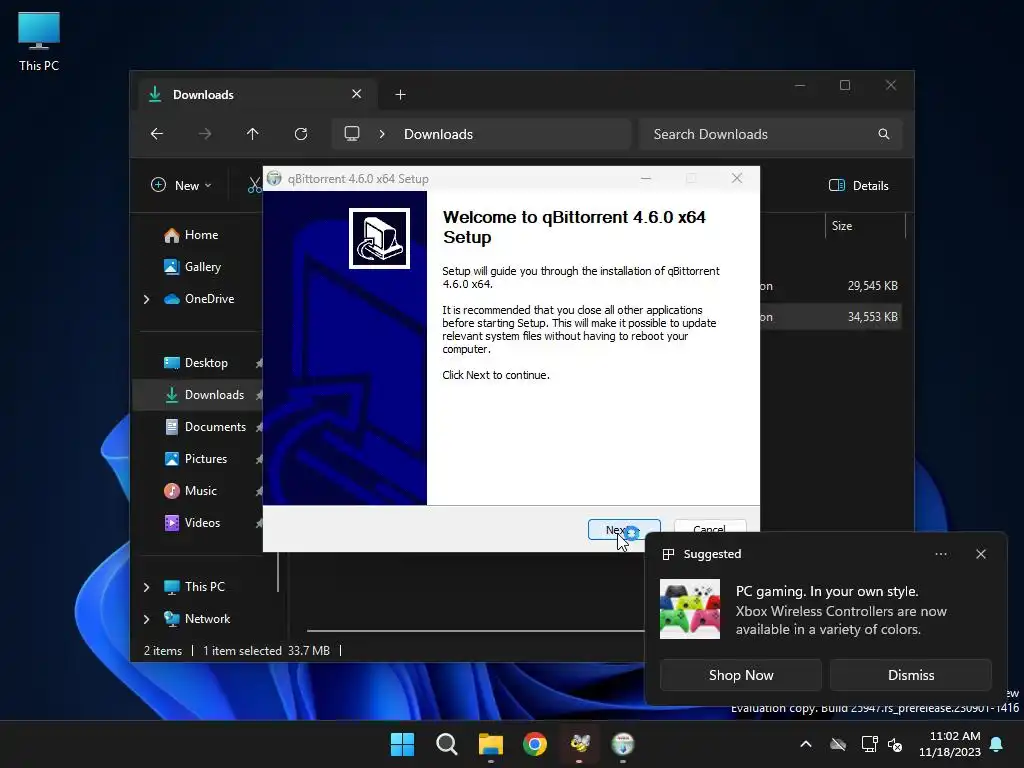Show hidden system tray icons
The width and height of the screenshot is (1024, 768).
(x=806, y=744)
